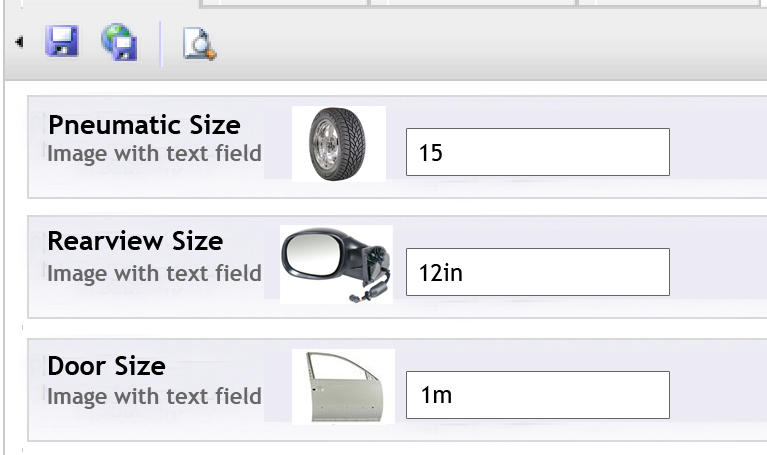Click the description text under Rearview Size
The width and height of the screenshot is (767, 455).
tap(154, 273)
